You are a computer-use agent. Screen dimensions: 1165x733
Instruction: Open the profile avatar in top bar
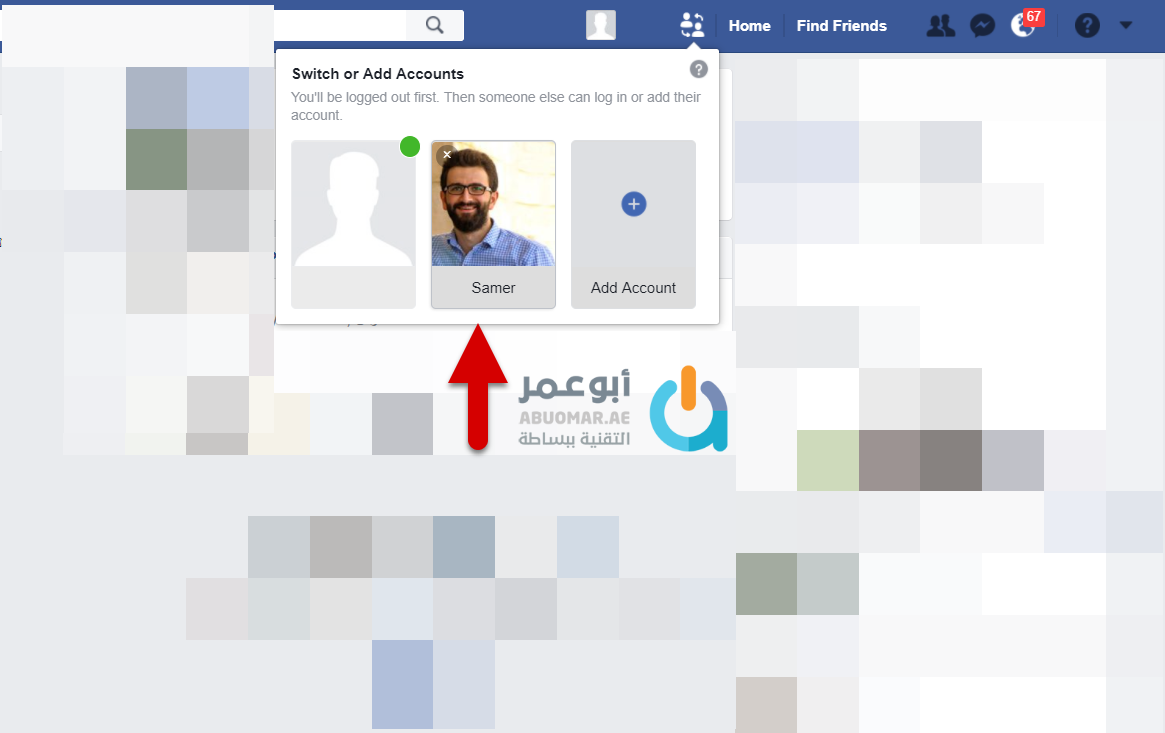coord(600,25)
